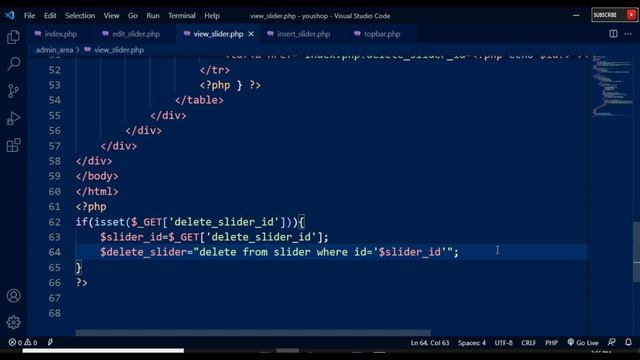Viewport: 640px width, 360px height.
Task: Change indentation via Spaces: 4
Action: coord(472,342)
